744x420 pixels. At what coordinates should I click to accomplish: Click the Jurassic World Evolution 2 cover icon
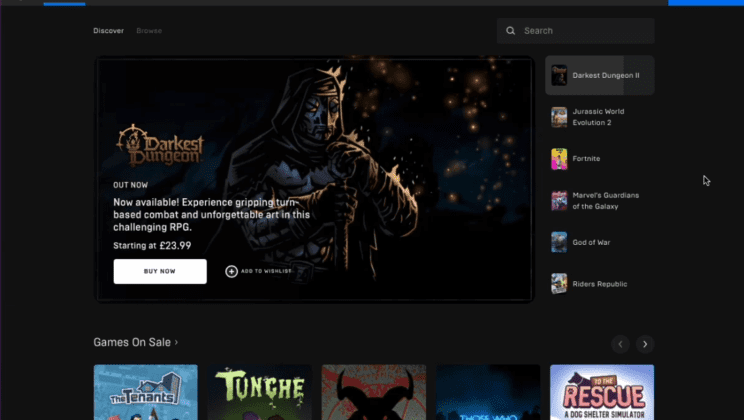pyautogui.click(x=559, y=117)
